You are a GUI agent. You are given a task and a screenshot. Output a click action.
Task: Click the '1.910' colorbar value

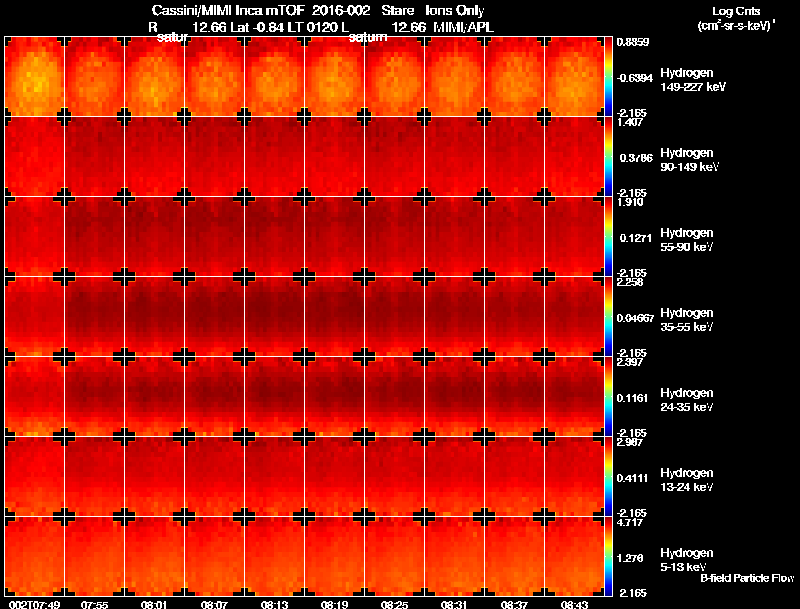coord(631,202)
